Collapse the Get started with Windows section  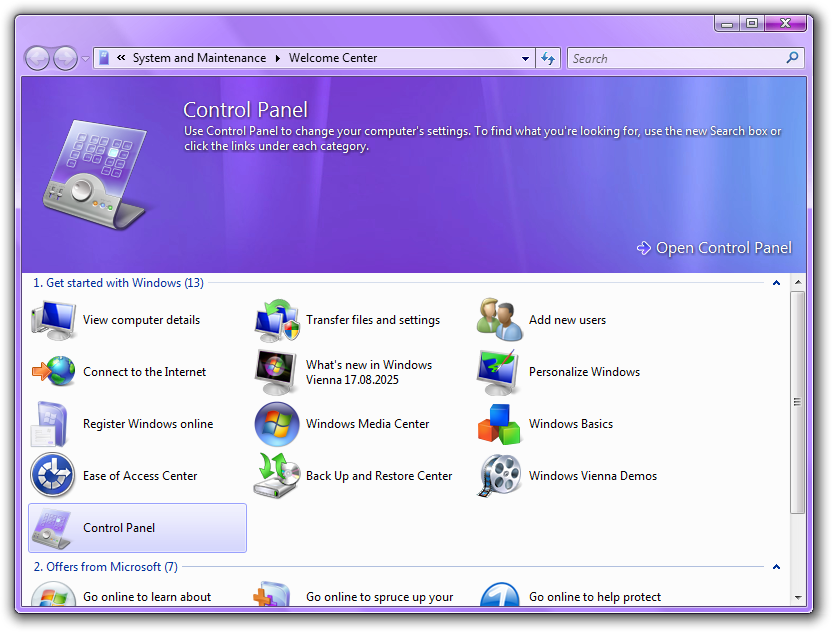point(776,283)
